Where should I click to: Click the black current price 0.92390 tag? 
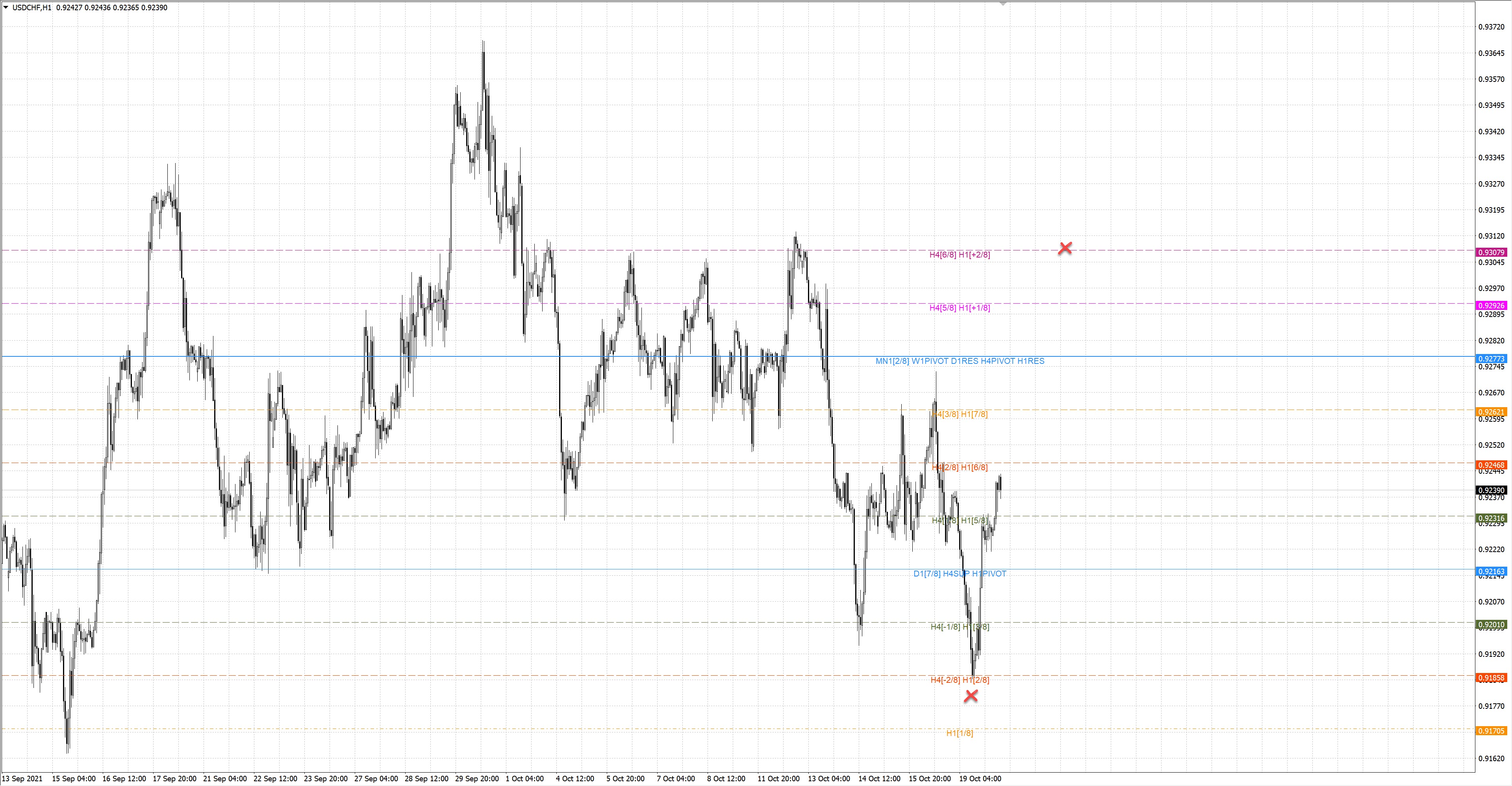tap(1491, 490)
